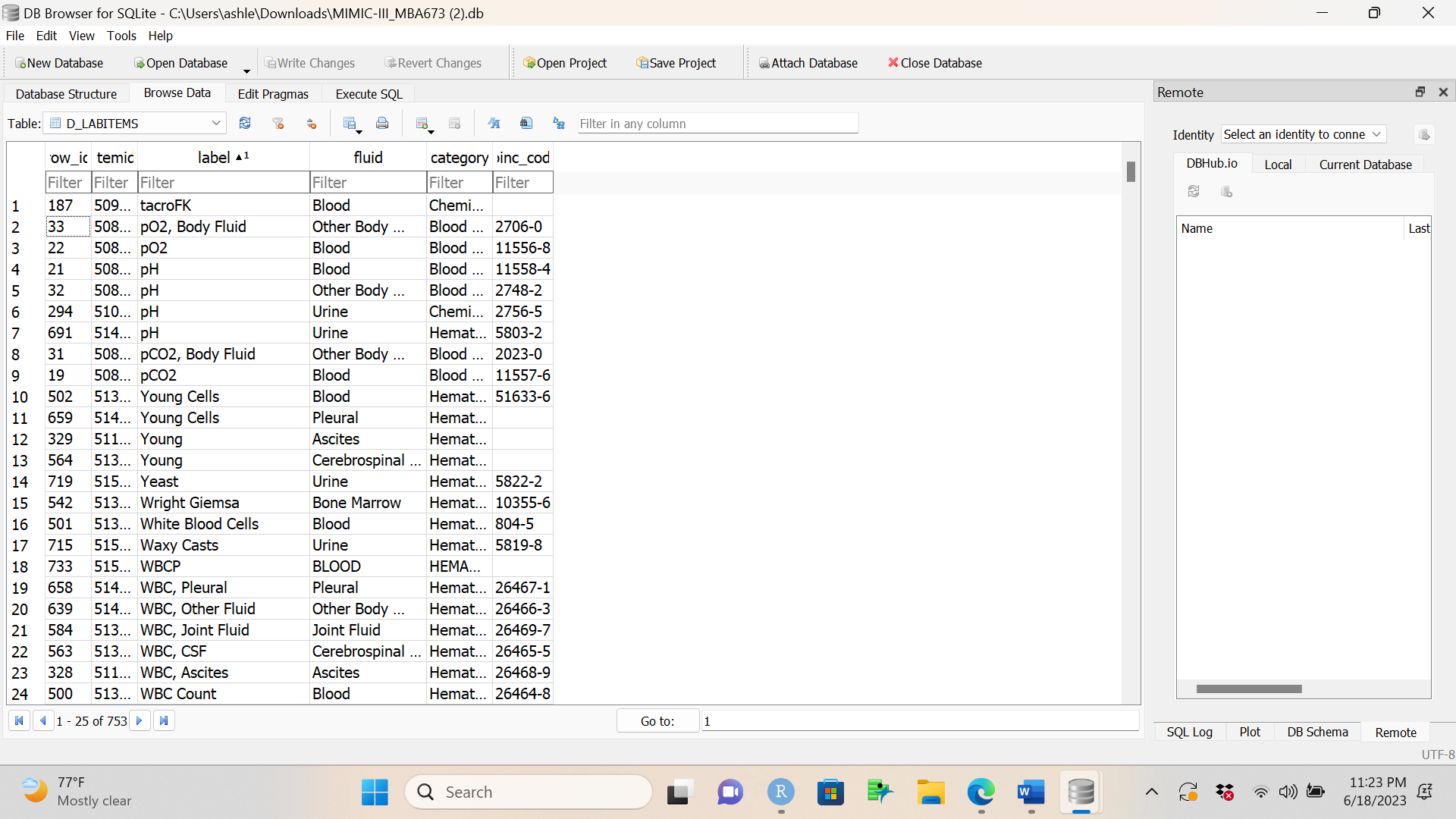
Task: Open Microsoft Edge from the taskbar
Action: (981, 791)
